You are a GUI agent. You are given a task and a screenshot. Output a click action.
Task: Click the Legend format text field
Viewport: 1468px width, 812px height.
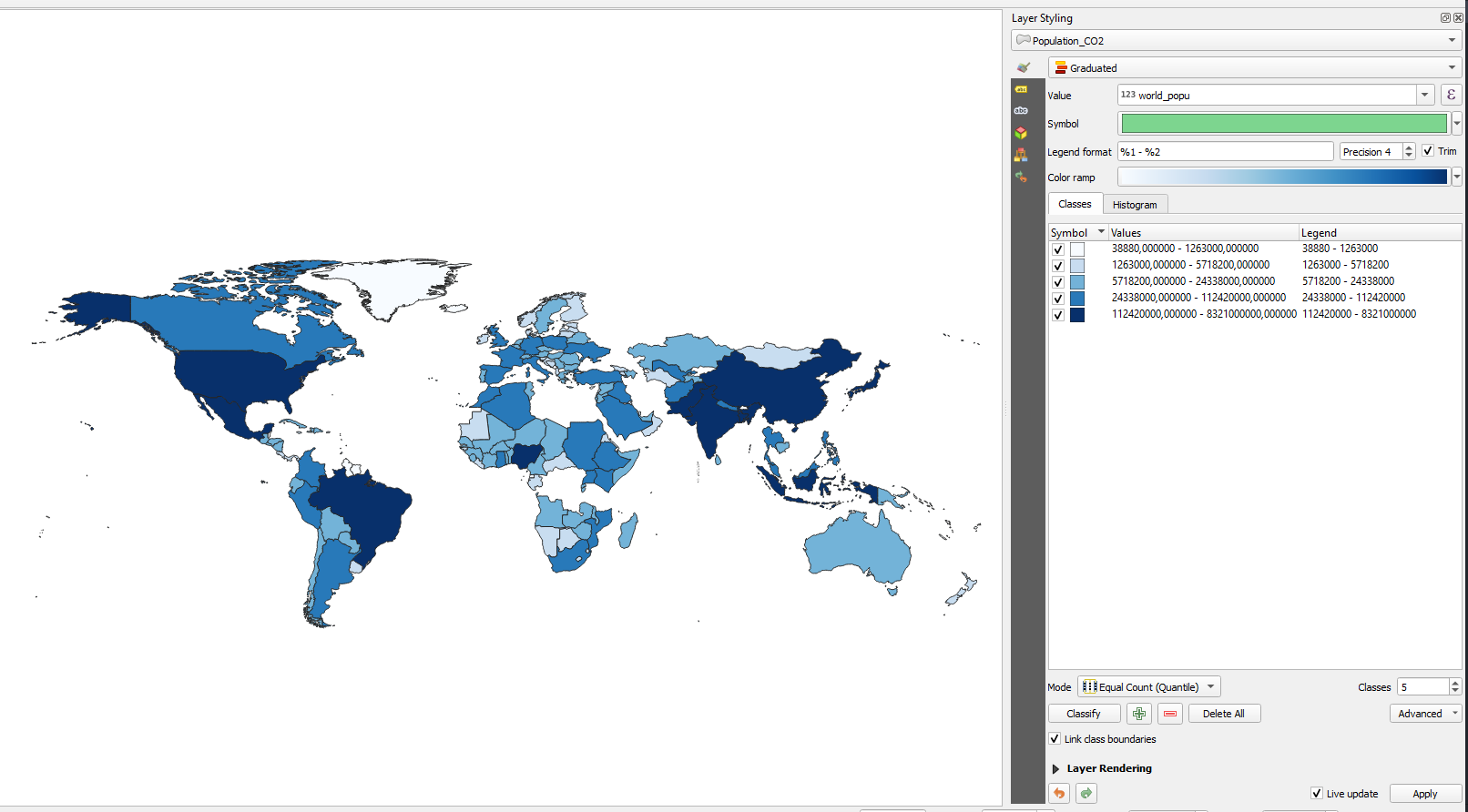pyautogui.click(x=1225, y=152)
